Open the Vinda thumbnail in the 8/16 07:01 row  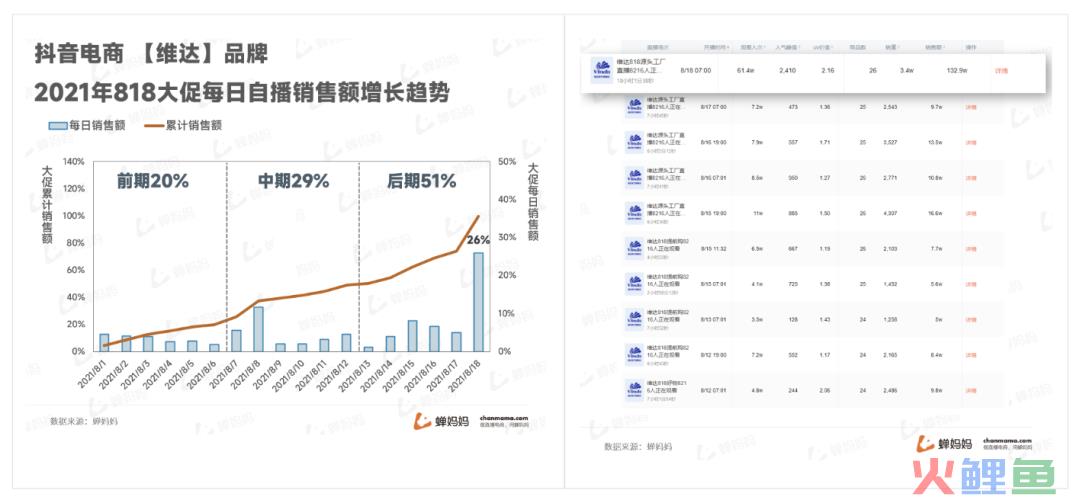(x=634, y=177)
